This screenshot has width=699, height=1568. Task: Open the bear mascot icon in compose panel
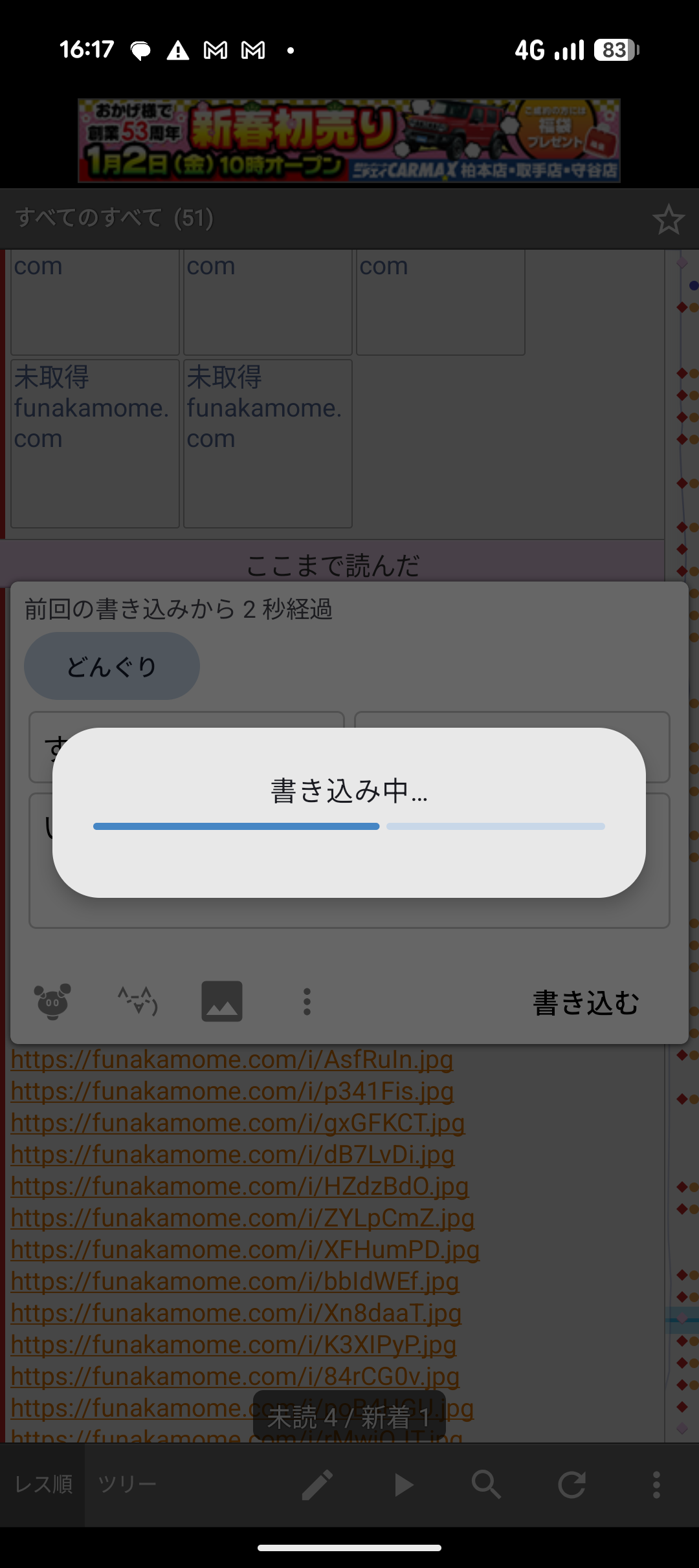(x=52, y=1001)
